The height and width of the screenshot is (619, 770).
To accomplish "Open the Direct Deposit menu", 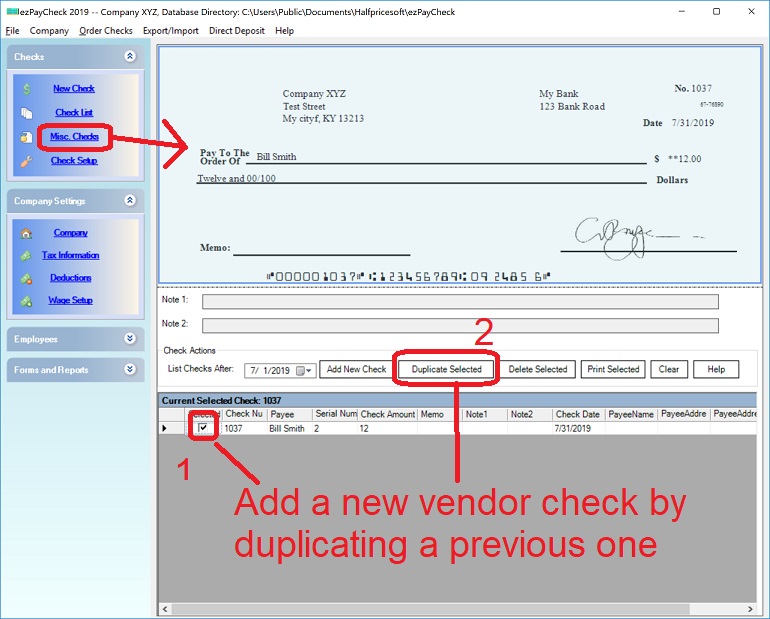I will point(238,31).
